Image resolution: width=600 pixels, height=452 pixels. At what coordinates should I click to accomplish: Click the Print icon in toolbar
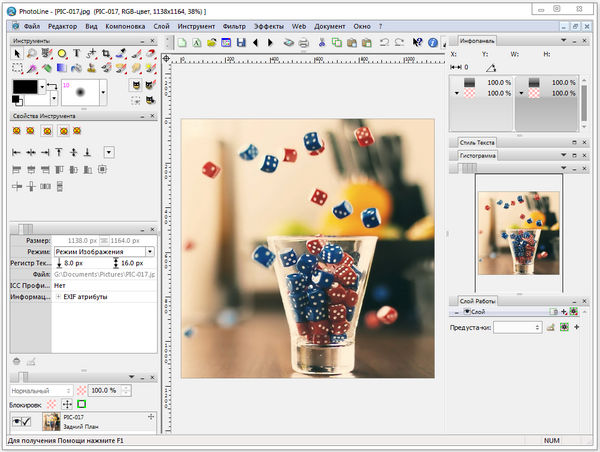coord(304,43)
